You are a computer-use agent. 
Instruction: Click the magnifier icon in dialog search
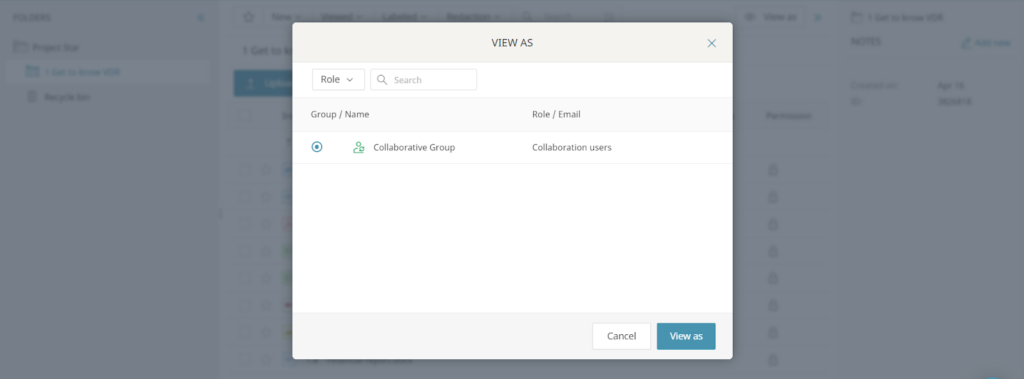coord(383,80)
